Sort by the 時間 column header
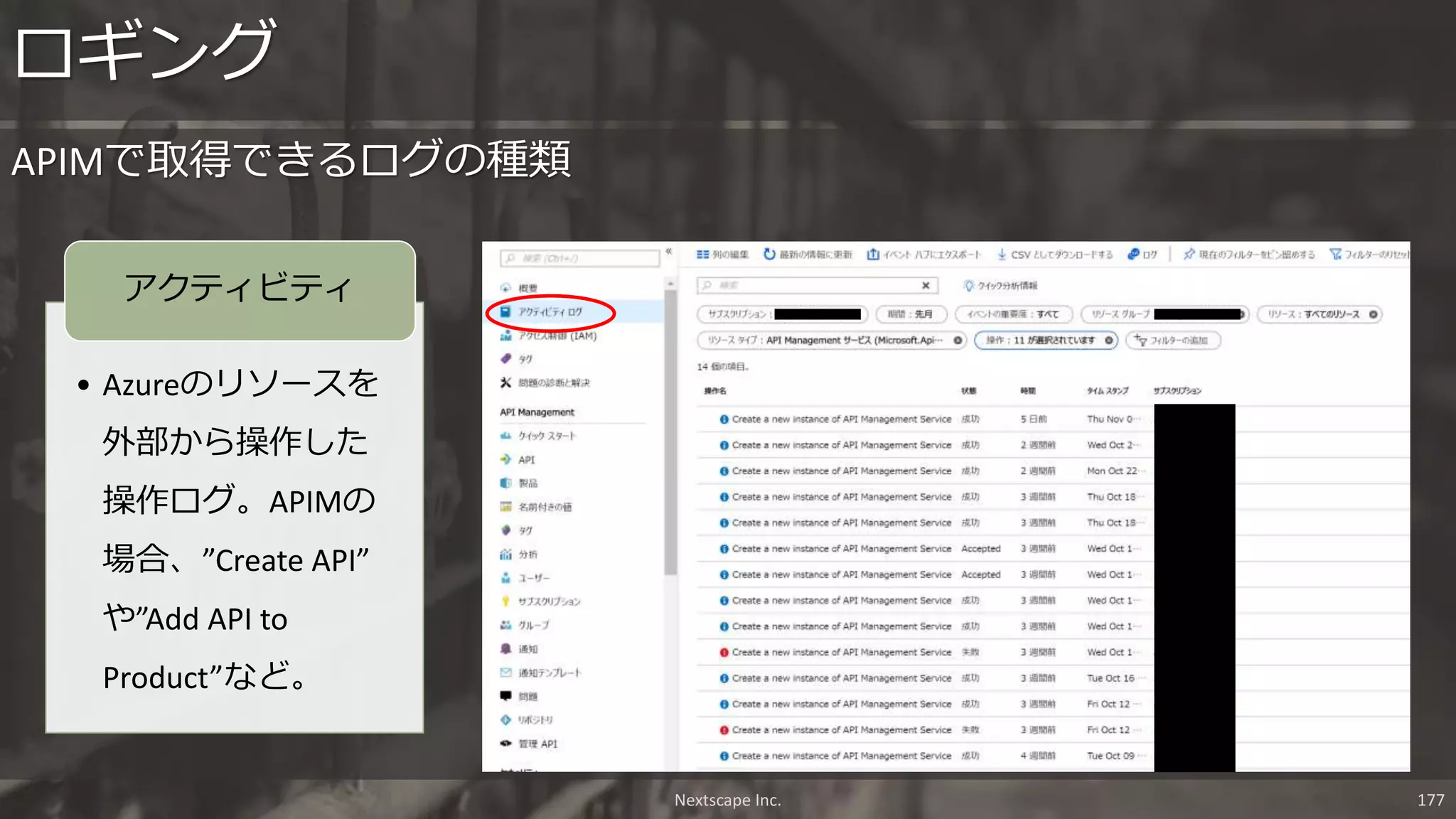 click(x=1028, y=391)
